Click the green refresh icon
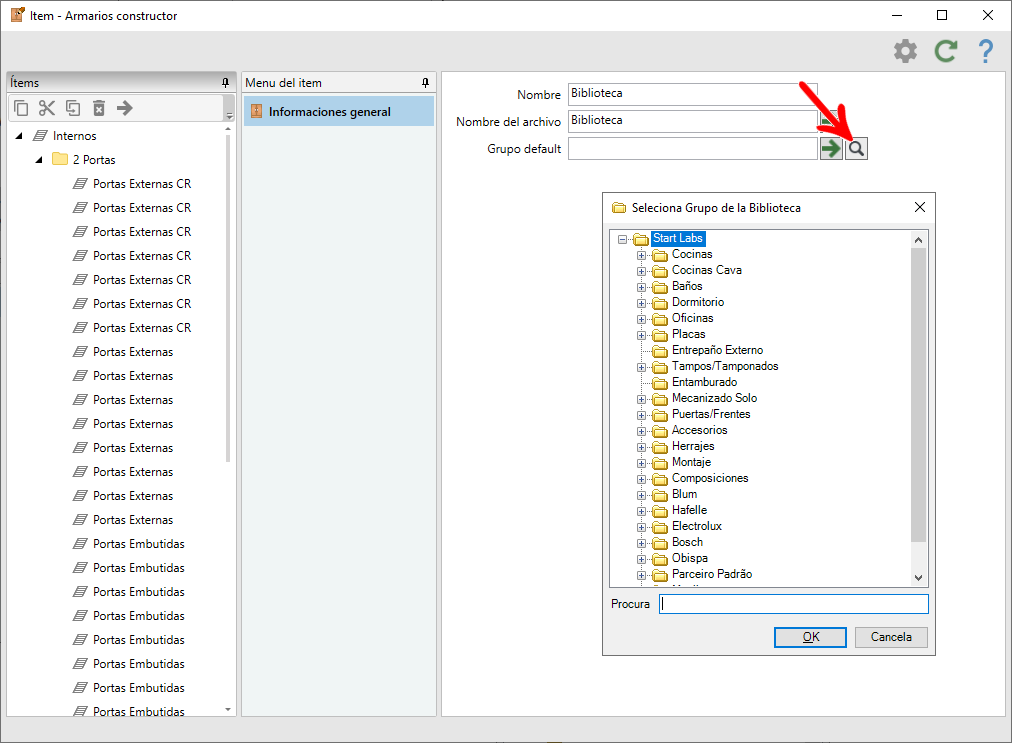The image size is (1020, 755). tap(946, 51)
